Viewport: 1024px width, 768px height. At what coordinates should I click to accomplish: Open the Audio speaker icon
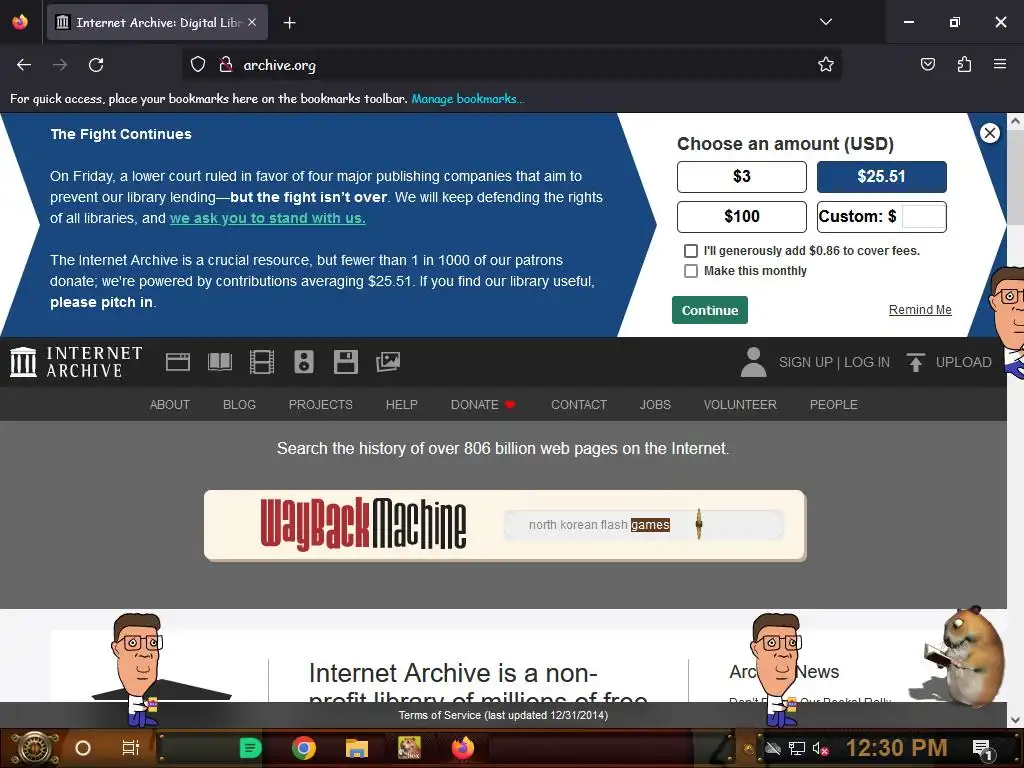(304, 362)
